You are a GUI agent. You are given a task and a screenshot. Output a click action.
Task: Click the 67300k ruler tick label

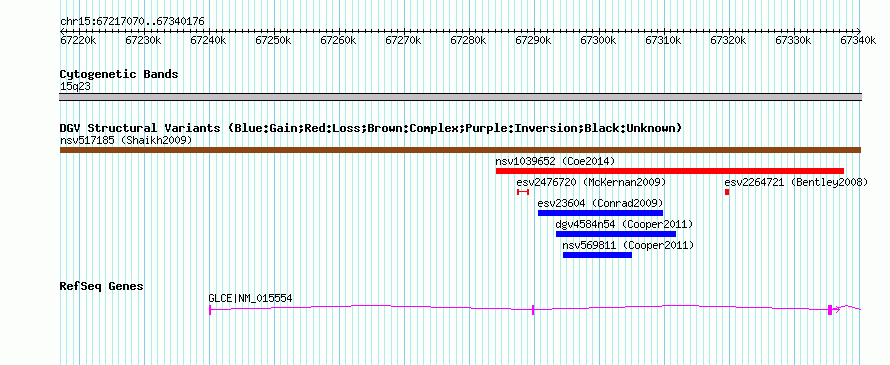598,40
